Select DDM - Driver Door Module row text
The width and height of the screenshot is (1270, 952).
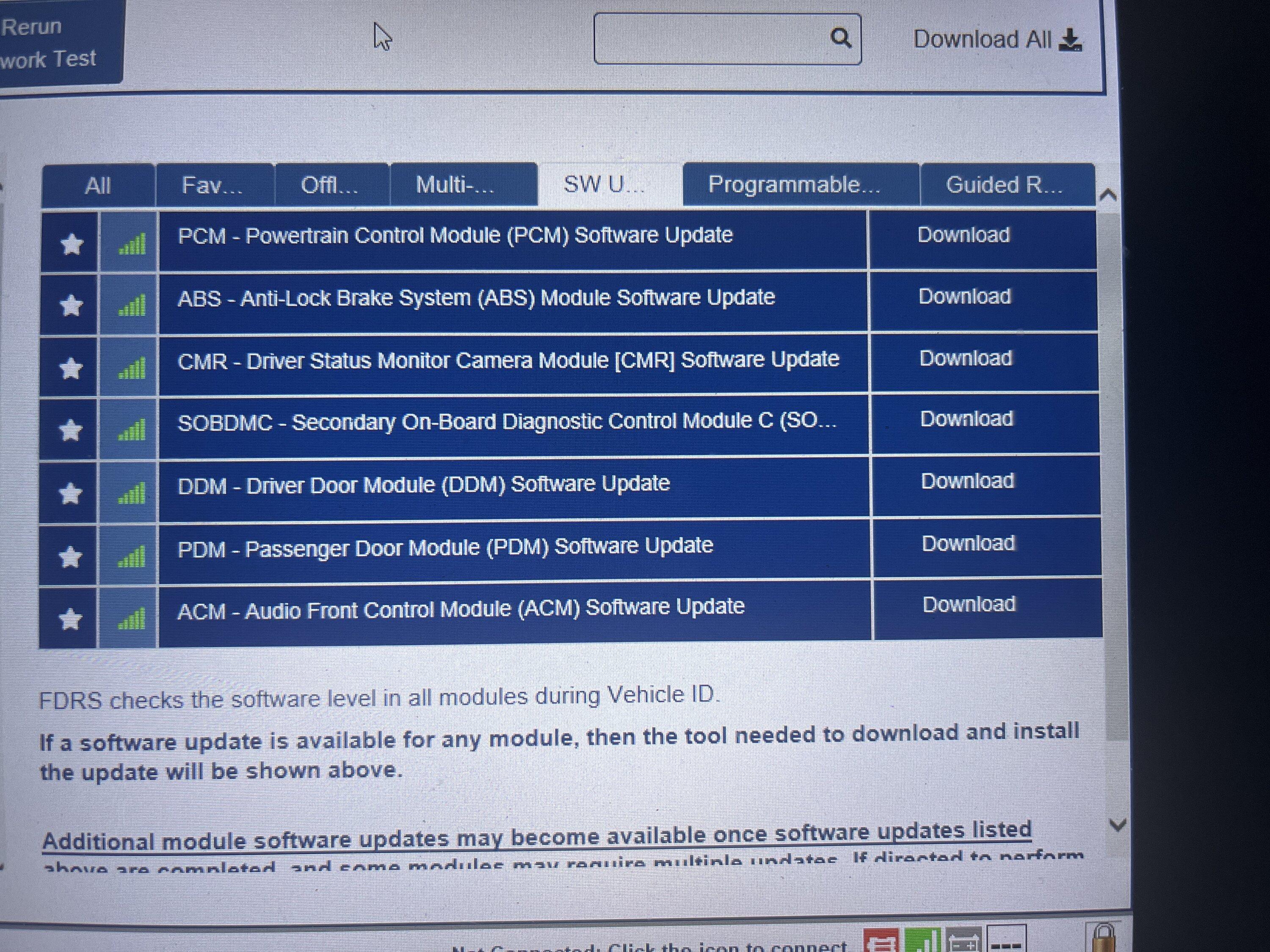pyautogui.click(x=424, y=485)
